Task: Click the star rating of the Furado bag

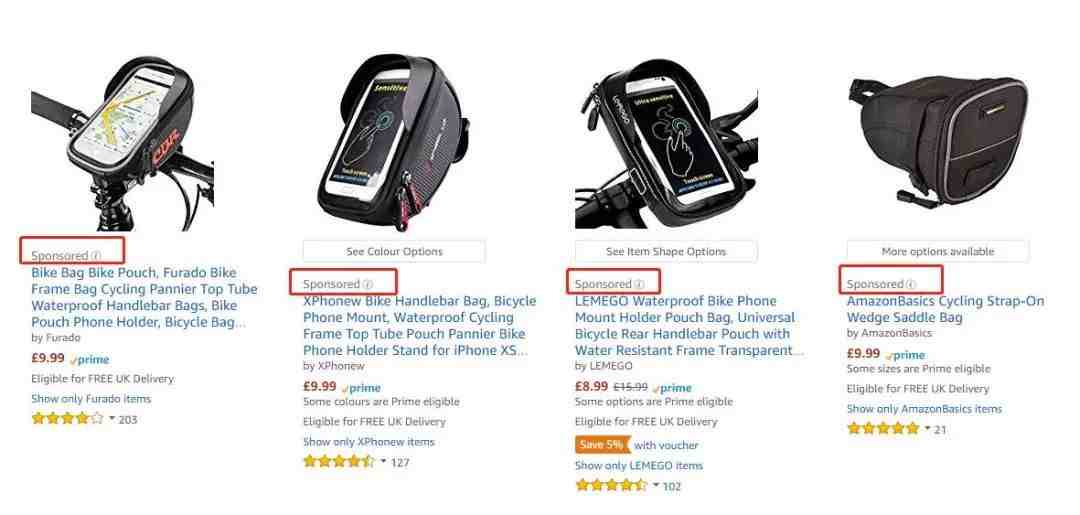Action: pos(68,418)
